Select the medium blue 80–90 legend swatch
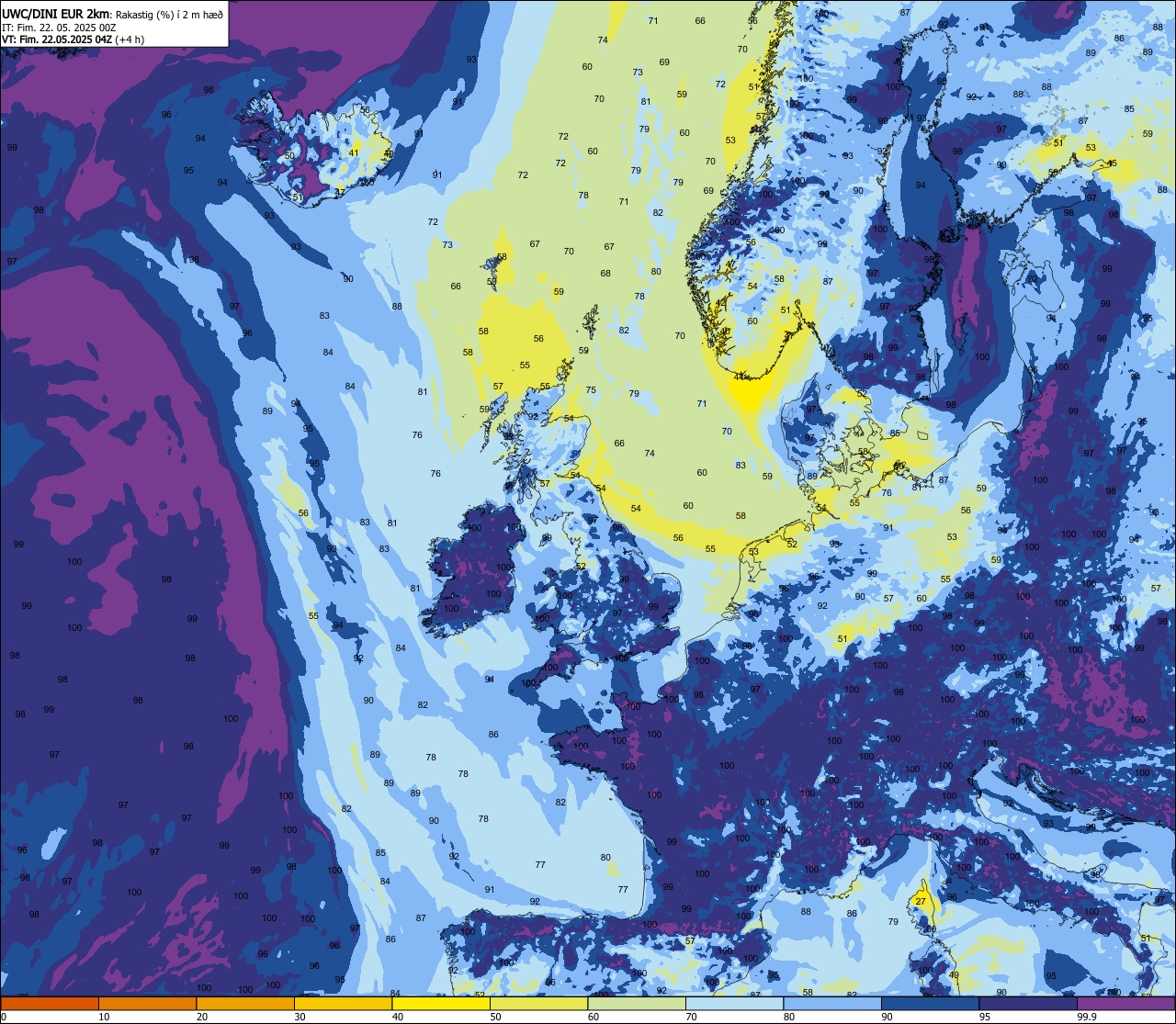The width and height of the screenshot is (1176, 1024). coord(832,1004)
